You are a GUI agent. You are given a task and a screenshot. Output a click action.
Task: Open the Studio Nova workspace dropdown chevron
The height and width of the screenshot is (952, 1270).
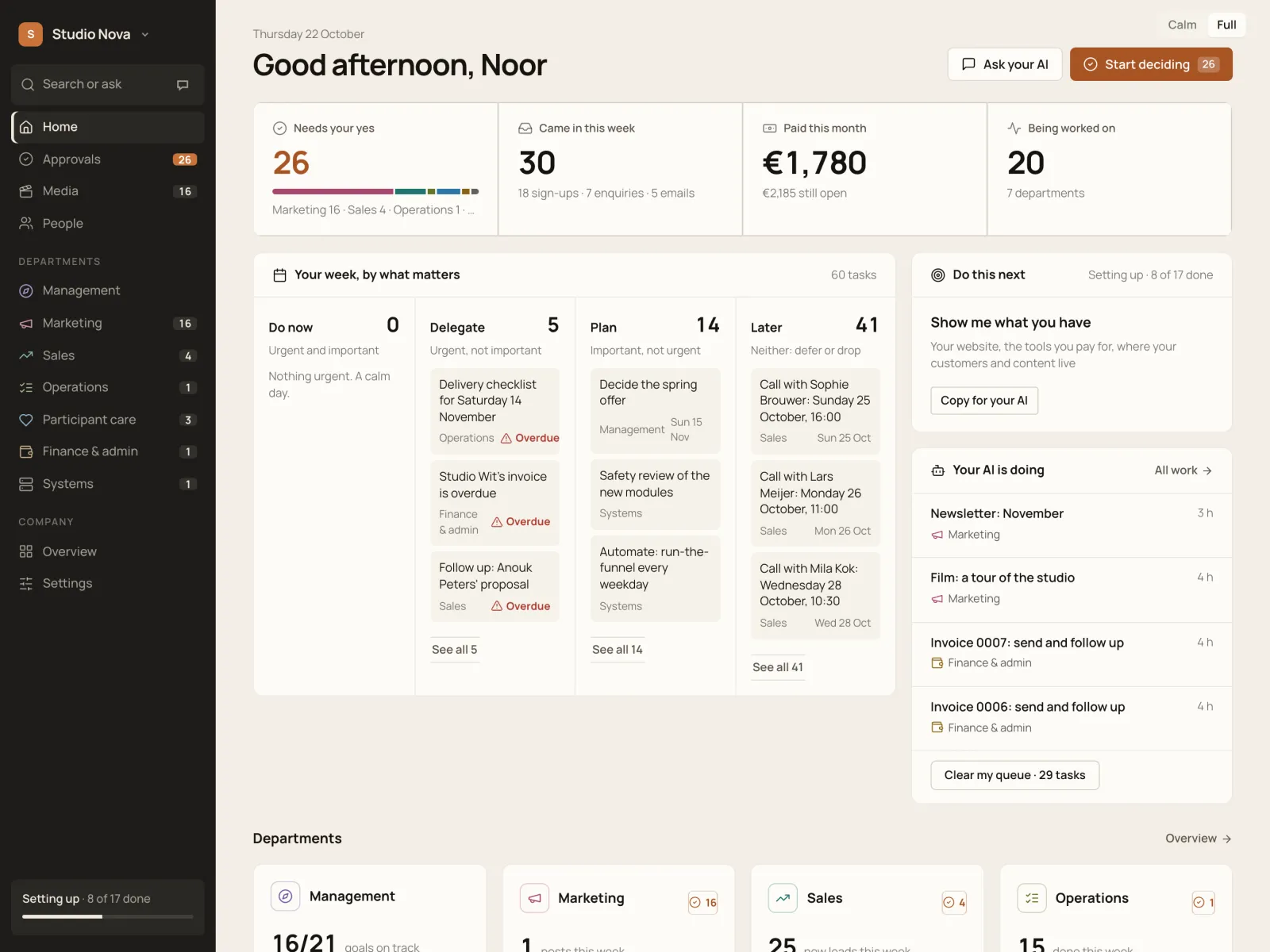145,35
